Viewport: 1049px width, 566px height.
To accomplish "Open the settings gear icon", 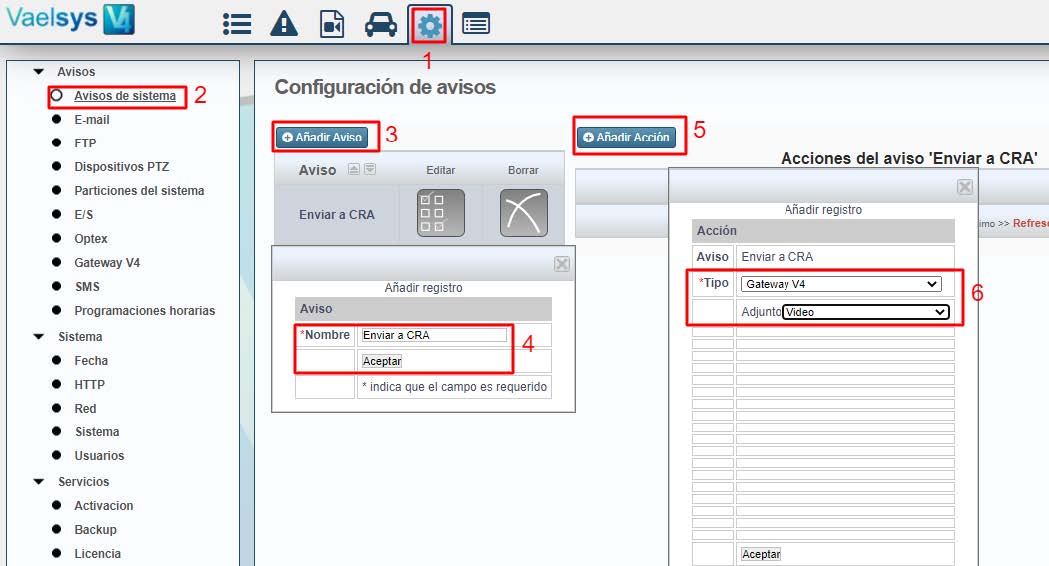I will (430, 24).
